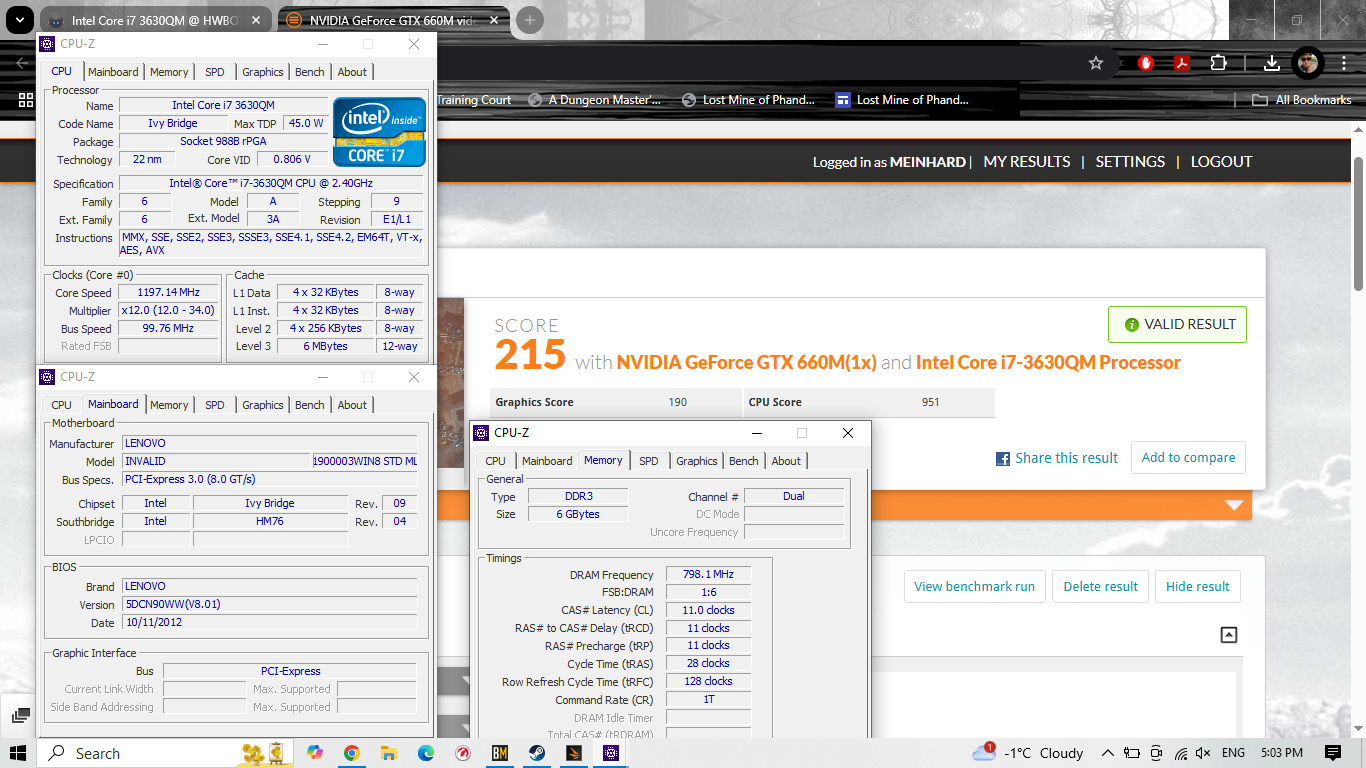
Task: Click the muted volume tray icon
Action: tap(1203, 753)
